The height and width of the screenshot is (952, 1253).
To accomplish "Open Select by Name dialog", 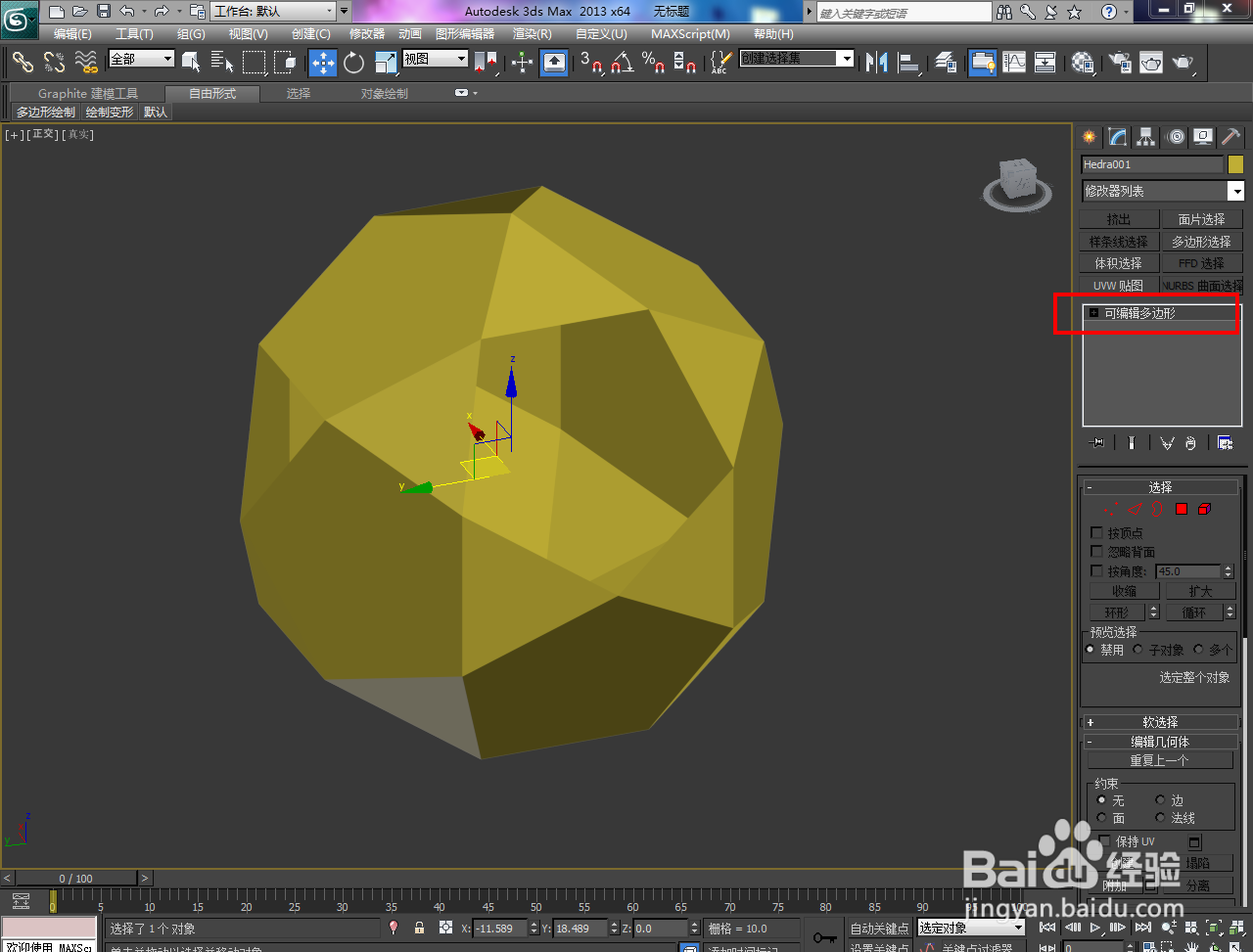I will tap(222, 62).
